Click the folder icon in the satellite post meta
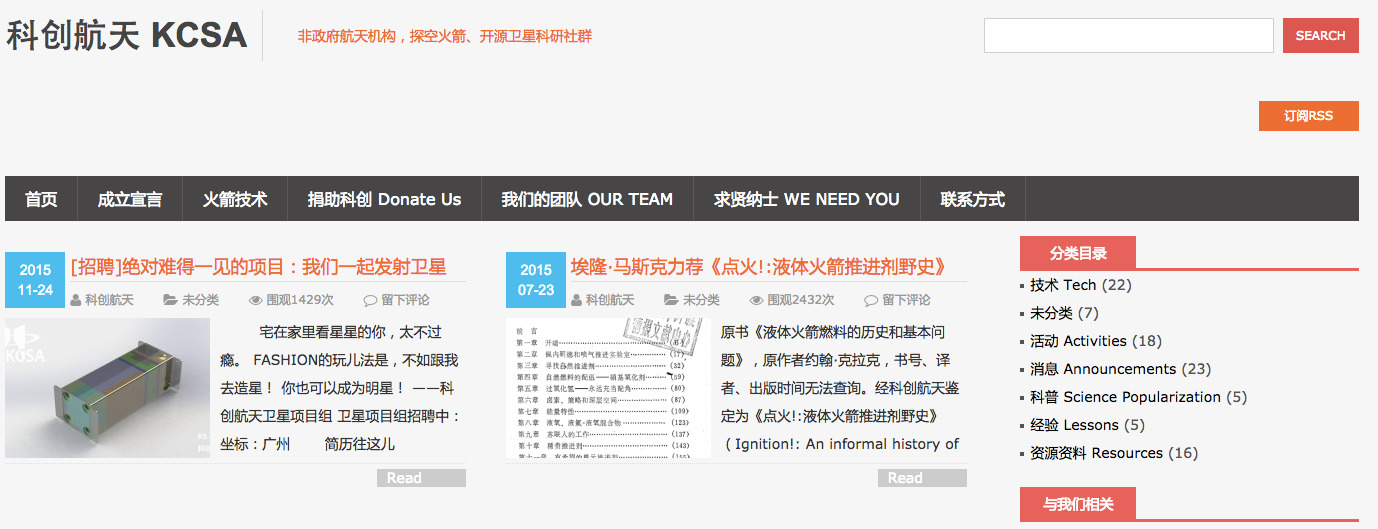This screenshot has width=1378, height=529. [171, 300]
